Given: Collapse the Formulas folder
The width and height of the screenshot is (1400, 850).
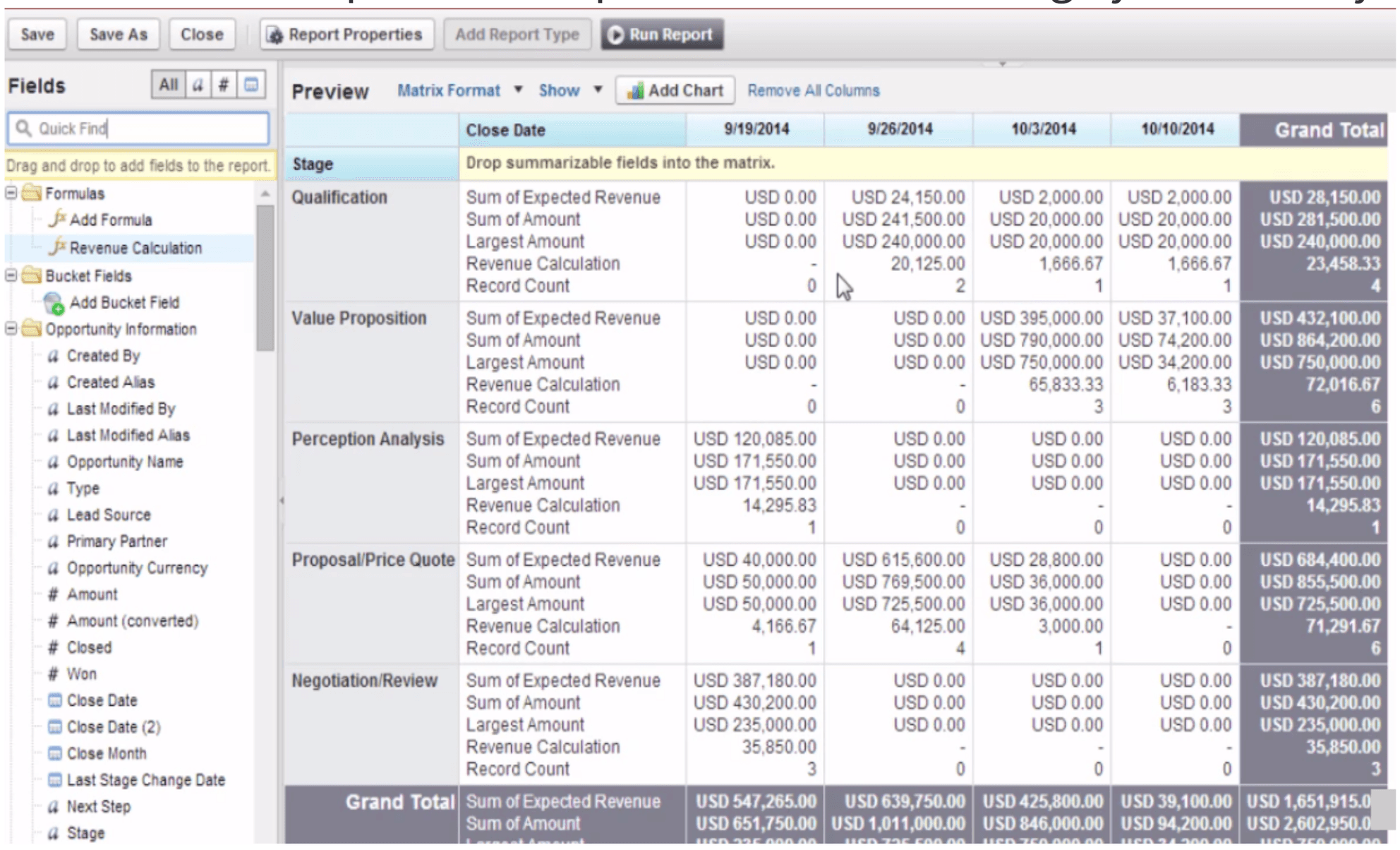Looking at the screenshot, I should pyautogui.click(x=11, y=193).
